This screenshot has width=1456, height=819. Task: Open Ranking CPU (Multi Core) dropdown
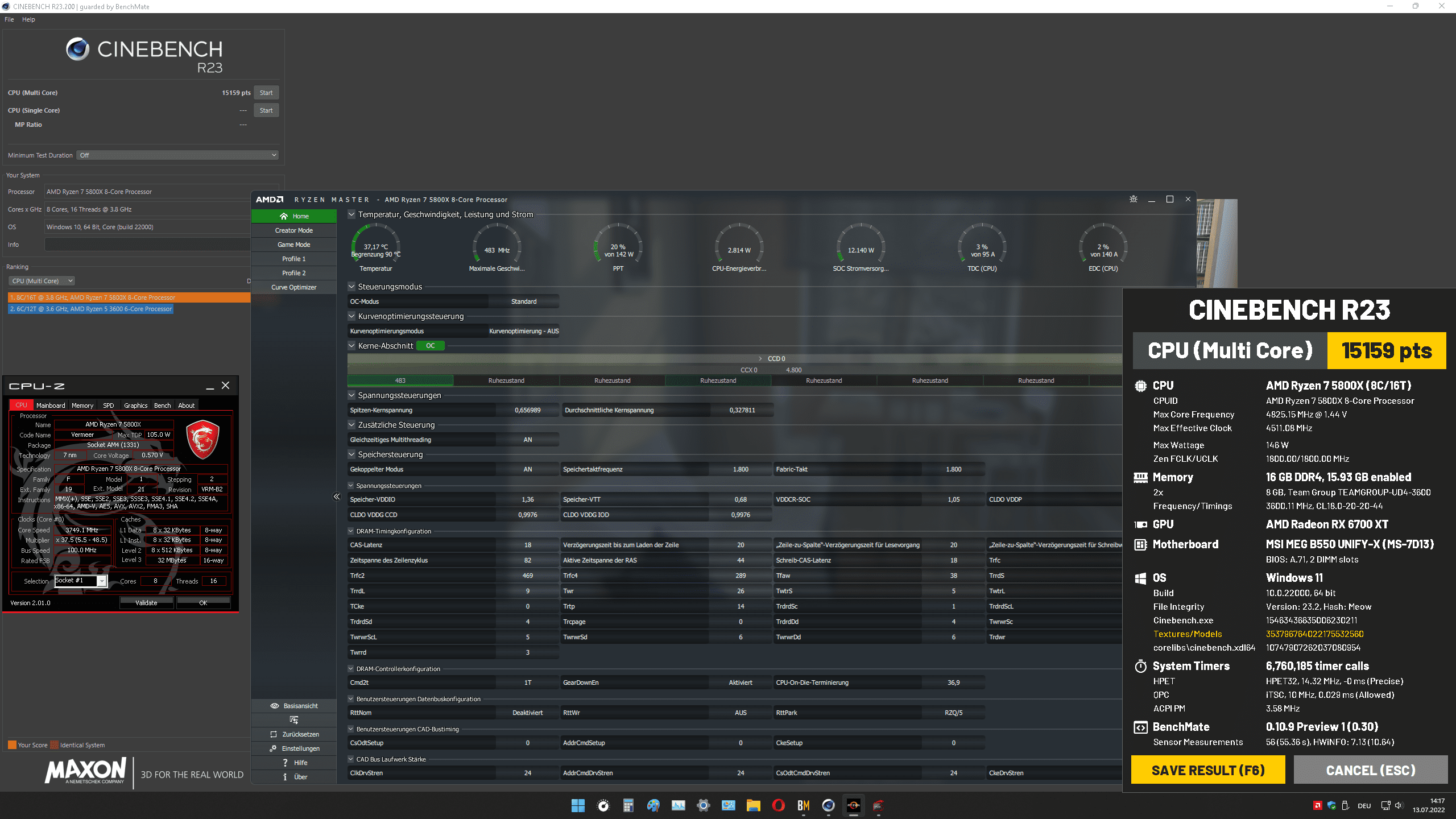(42, 281)
